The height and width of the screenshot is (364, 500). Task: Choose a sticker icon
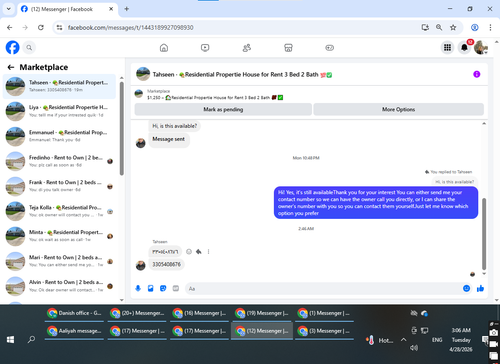[x=163, y=289]
